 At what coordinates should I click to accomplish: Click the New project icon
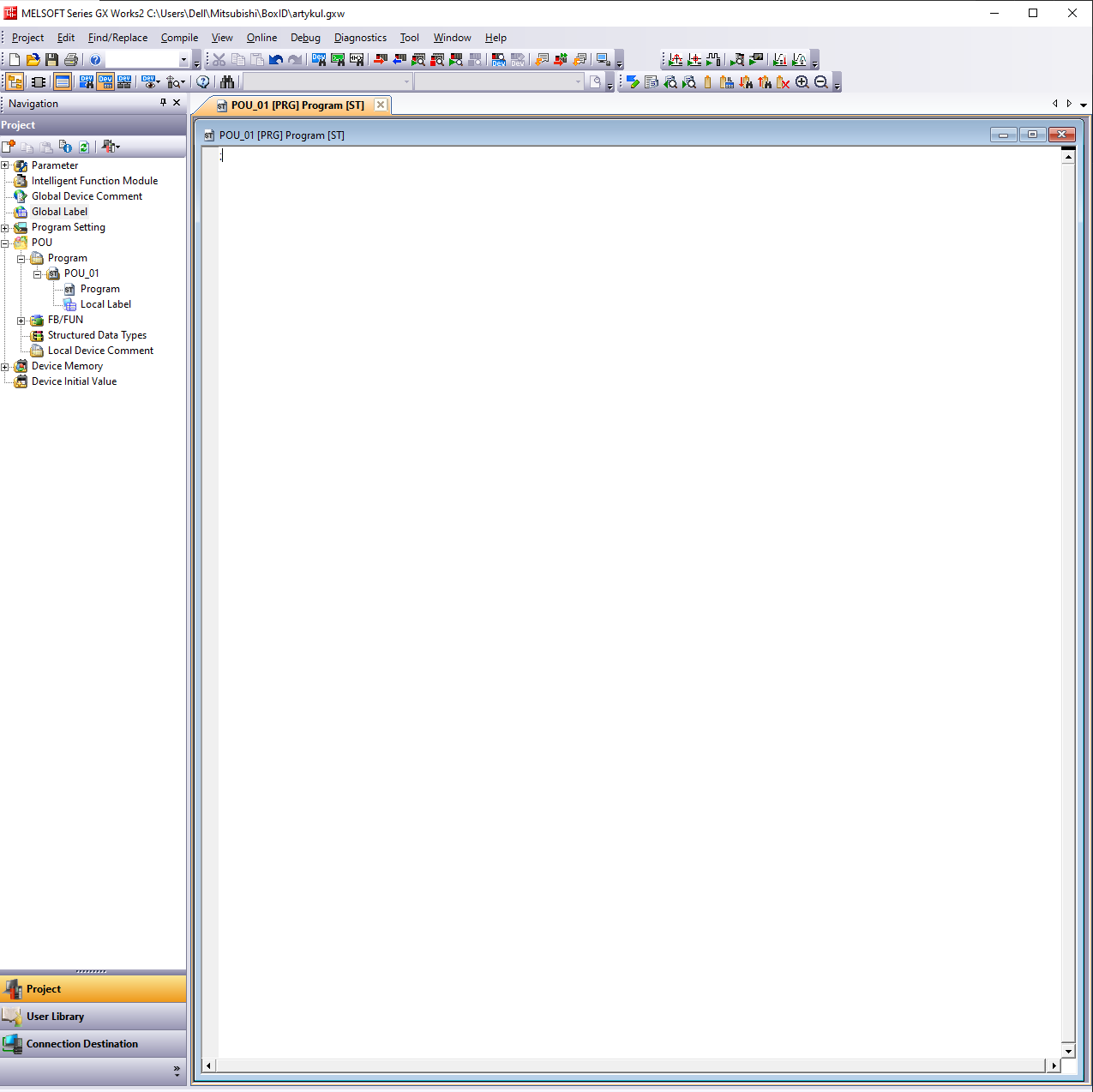point(15,60)
